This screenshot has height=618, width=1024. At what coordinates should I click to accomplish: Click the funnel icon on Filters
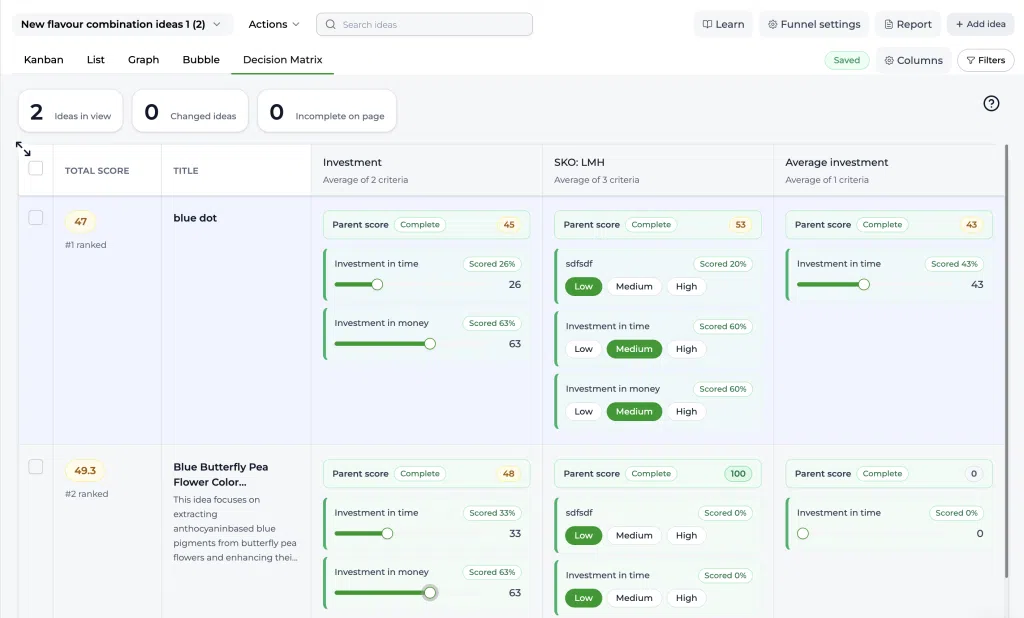coord(970,60)
